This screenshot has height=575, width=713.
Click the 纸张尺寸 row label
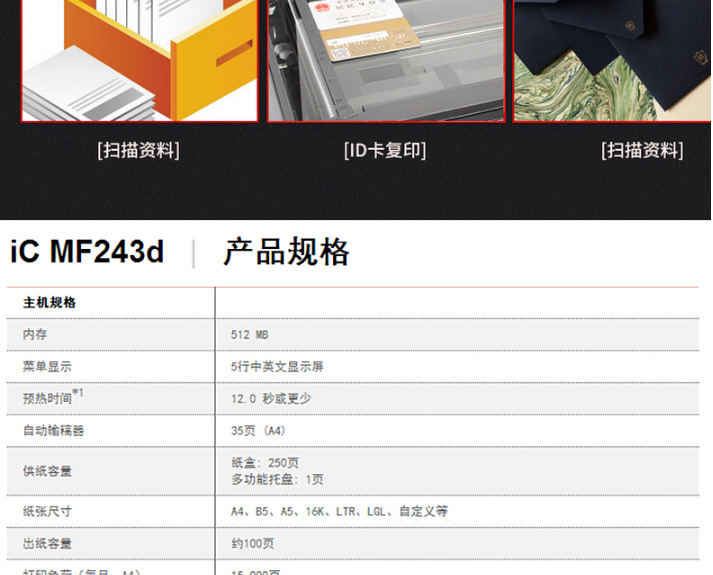point(47,511)
